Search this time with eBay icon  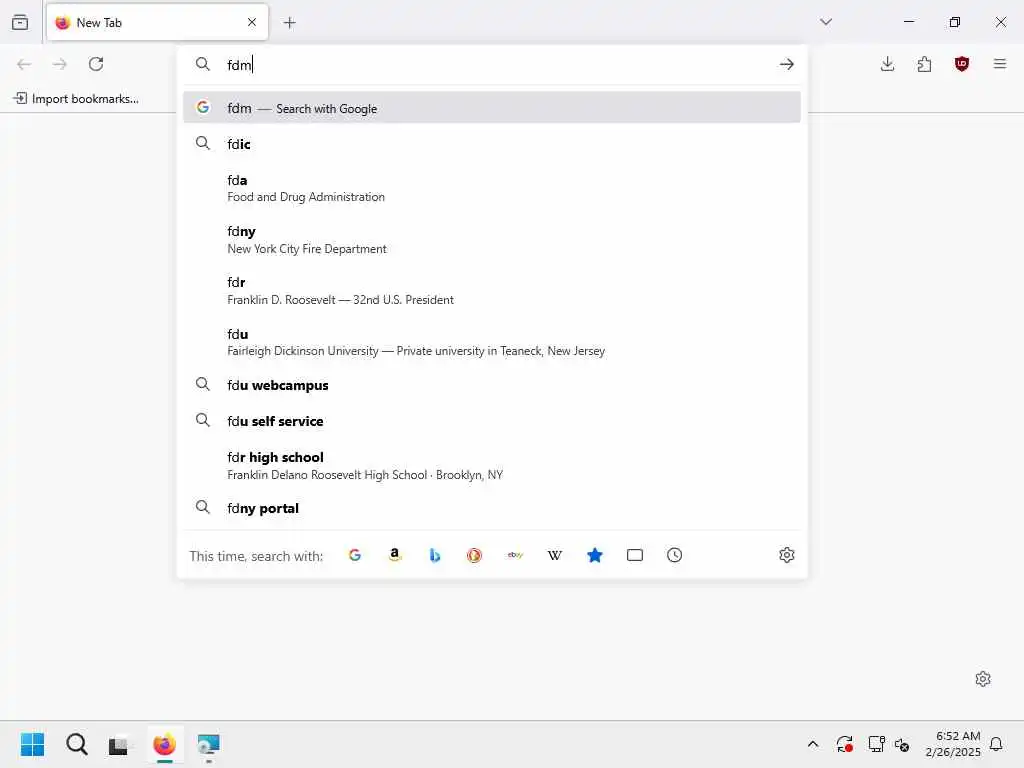515,555
